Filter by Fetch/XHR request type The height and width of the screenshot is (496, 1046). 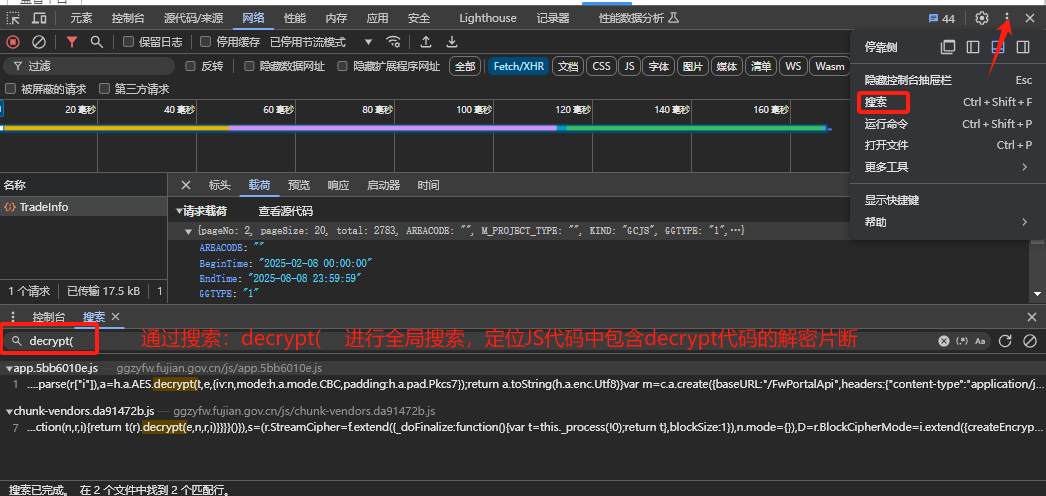click(519, 66)
